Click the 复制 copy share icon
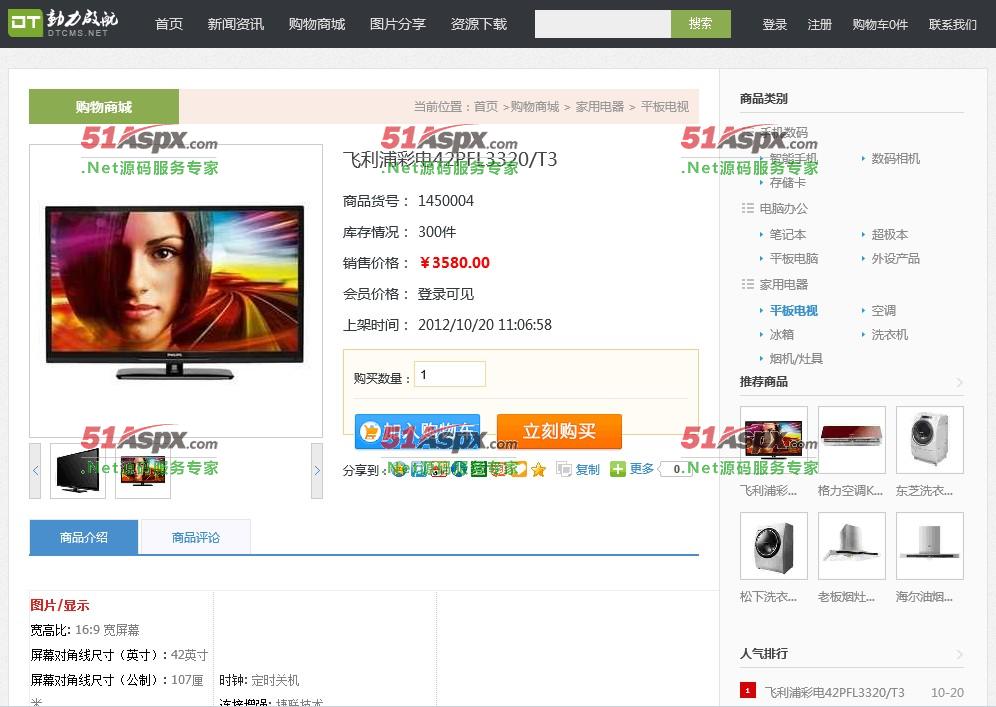 [x=578, y=469]
